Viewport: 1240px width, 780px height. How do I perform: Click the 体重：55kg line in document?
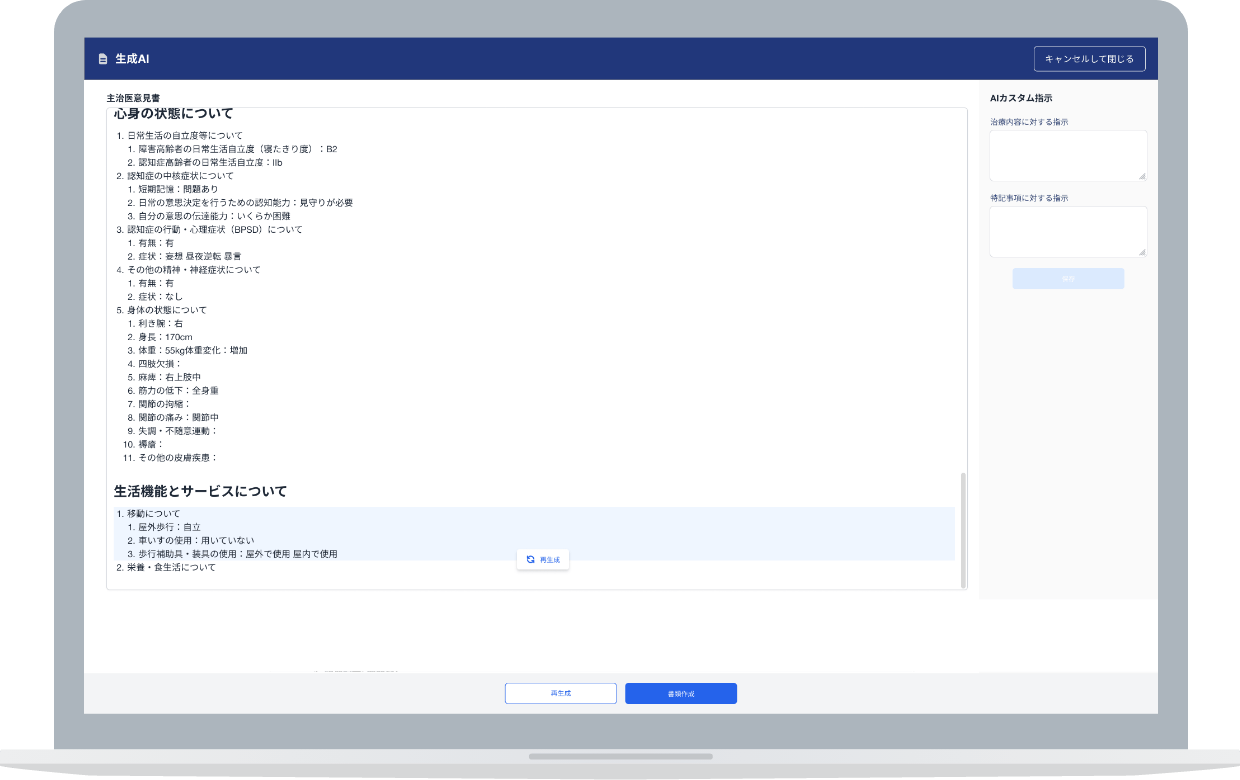coord(192,350)
